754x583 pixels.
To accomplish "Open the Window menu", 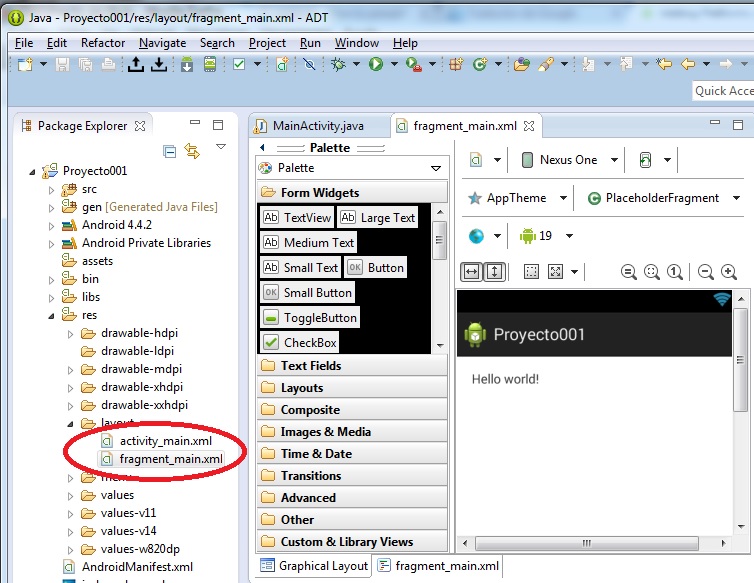I will click(357, 43).
